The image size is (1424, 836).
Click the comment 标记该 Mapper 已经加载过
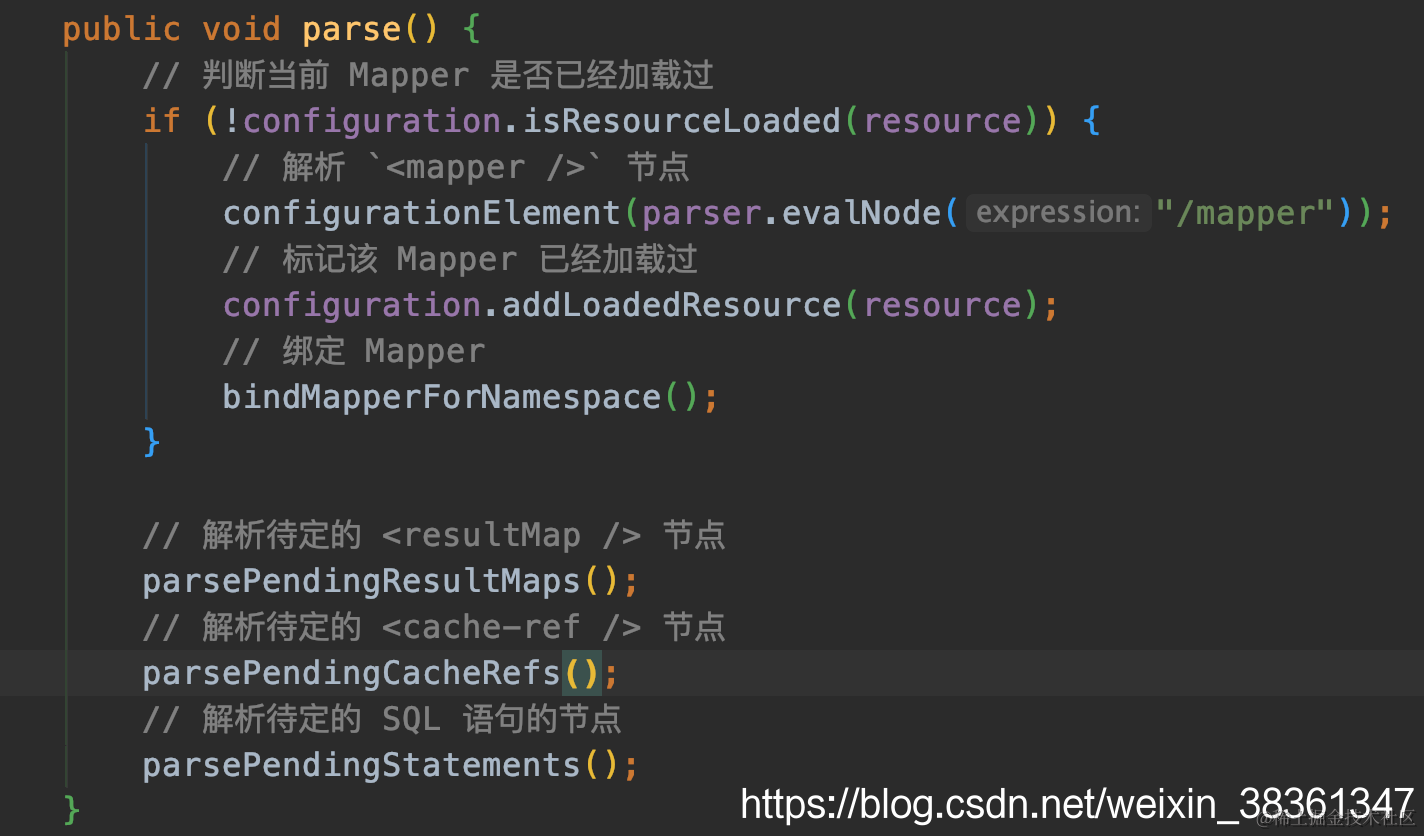point(460,259)
